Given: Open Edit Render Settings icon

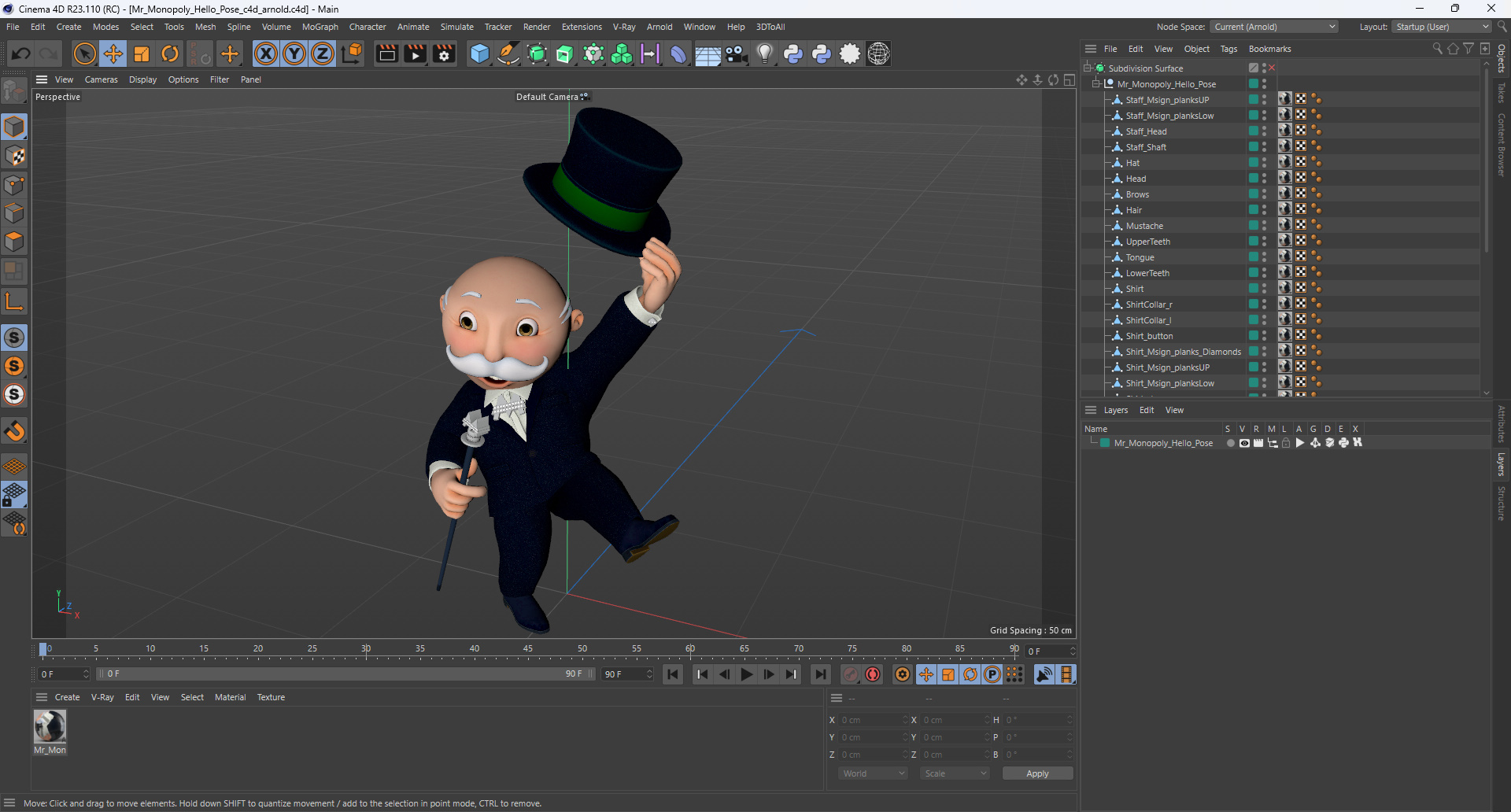Looking at the screenshot, I should pyautogui.click(x=445, y=54).
